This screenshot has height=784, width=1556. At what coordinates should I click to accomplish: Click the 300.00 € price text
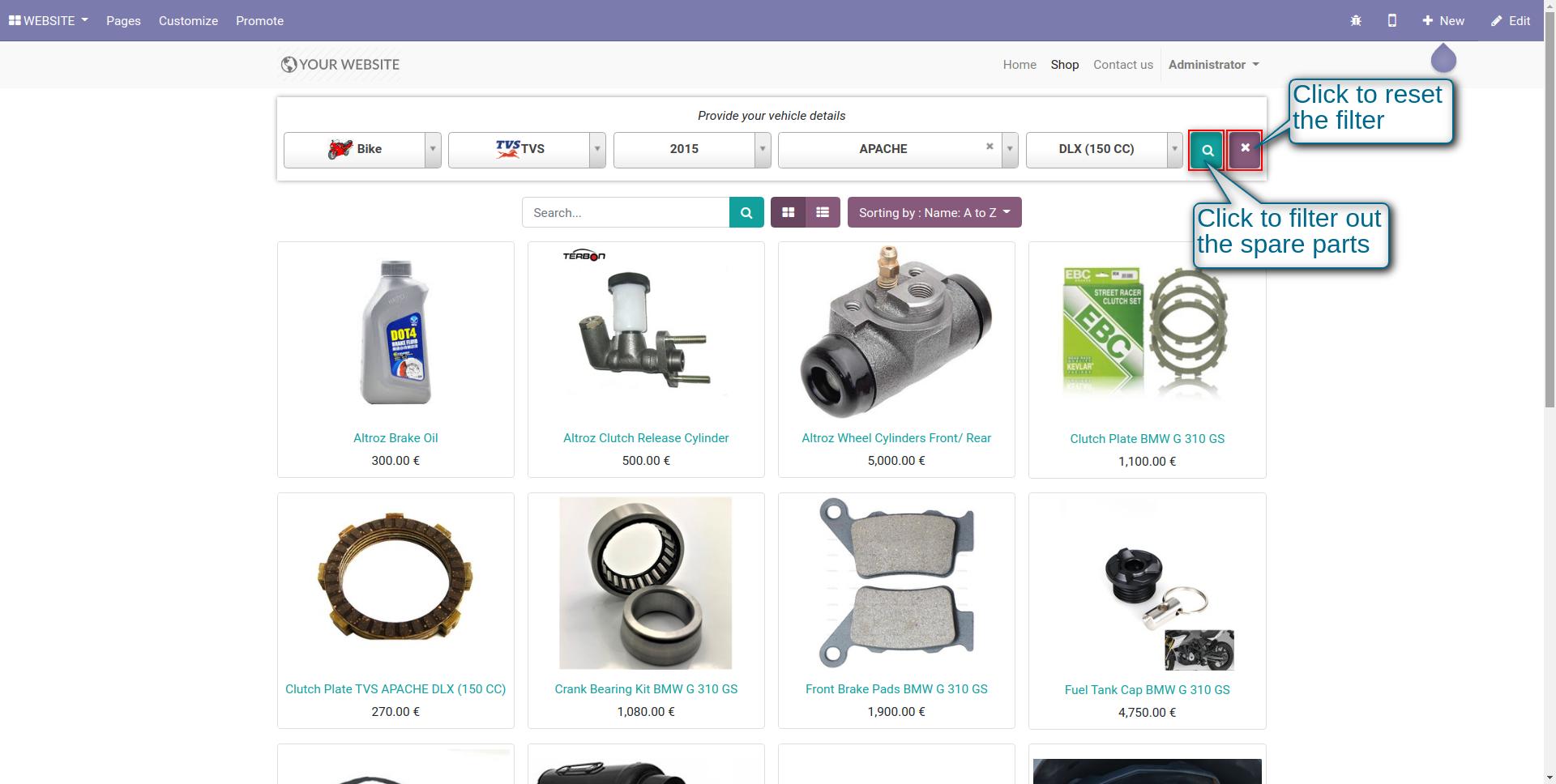click(395, 461)
